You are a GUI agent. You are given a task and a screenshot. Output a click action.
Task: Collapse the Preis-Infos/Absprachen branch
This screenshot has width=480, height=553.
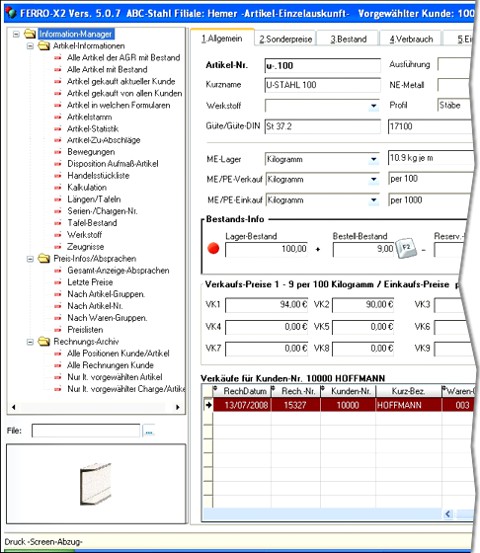[30, 259]
